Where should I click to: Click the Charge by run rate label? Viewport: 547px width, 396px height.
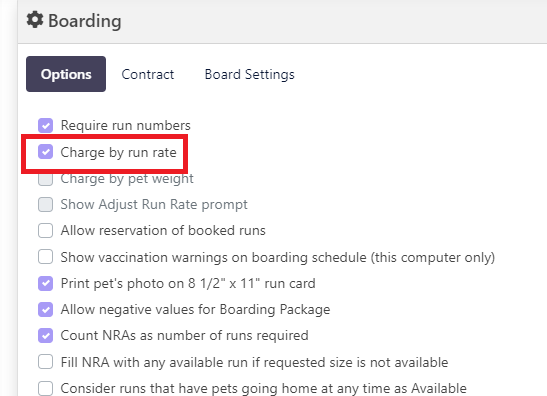click(119, 152)
